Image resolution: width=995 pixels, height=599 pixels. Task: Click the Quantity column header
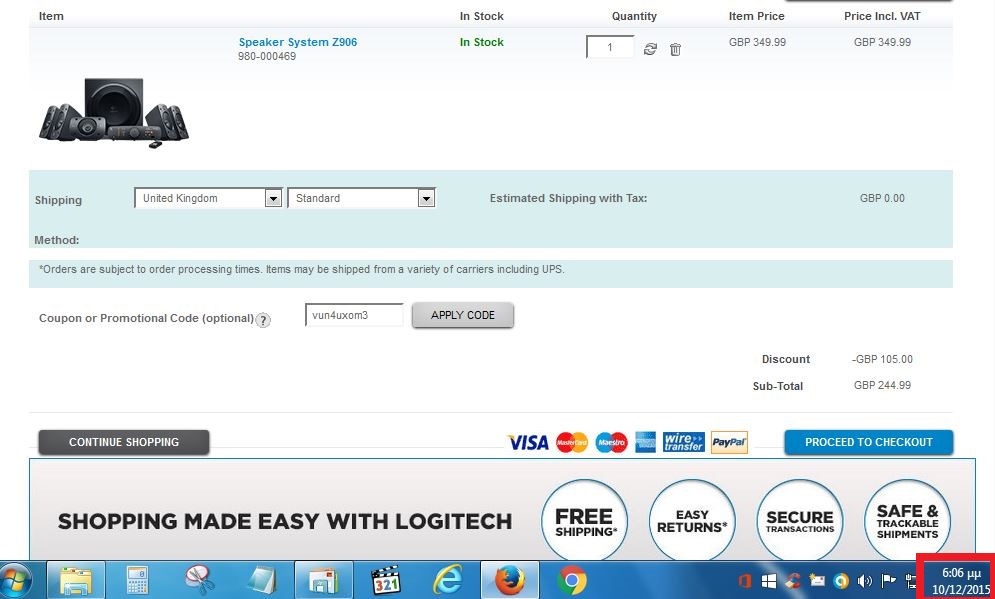tap(634, 16)
